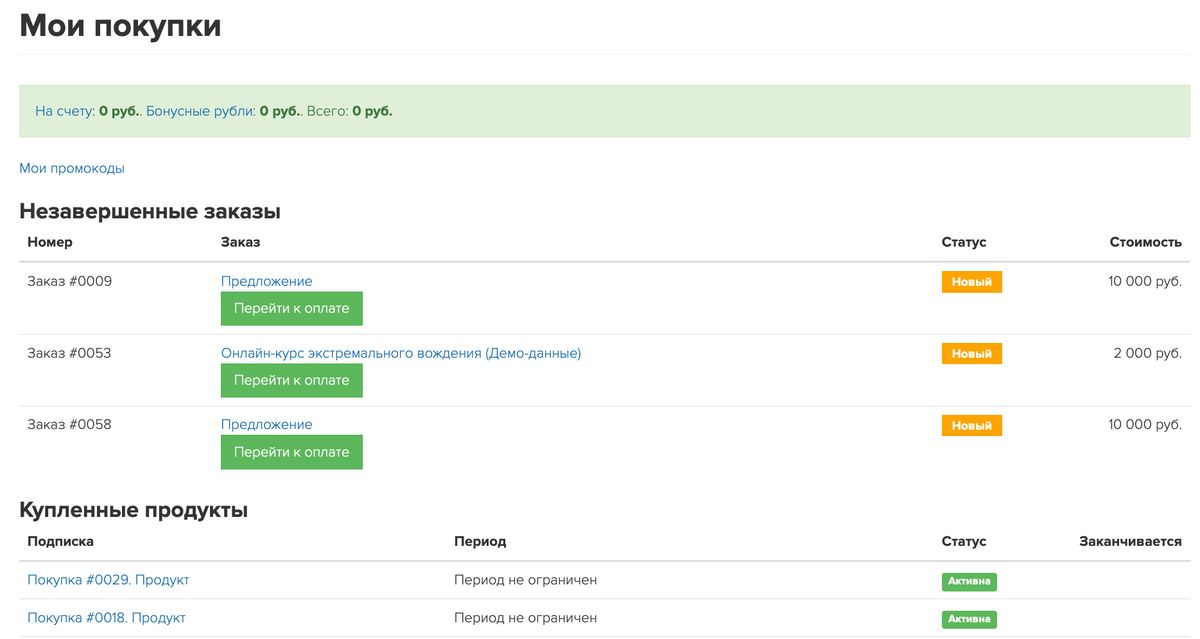Click Перейти к оплате for order #0058

292,452
